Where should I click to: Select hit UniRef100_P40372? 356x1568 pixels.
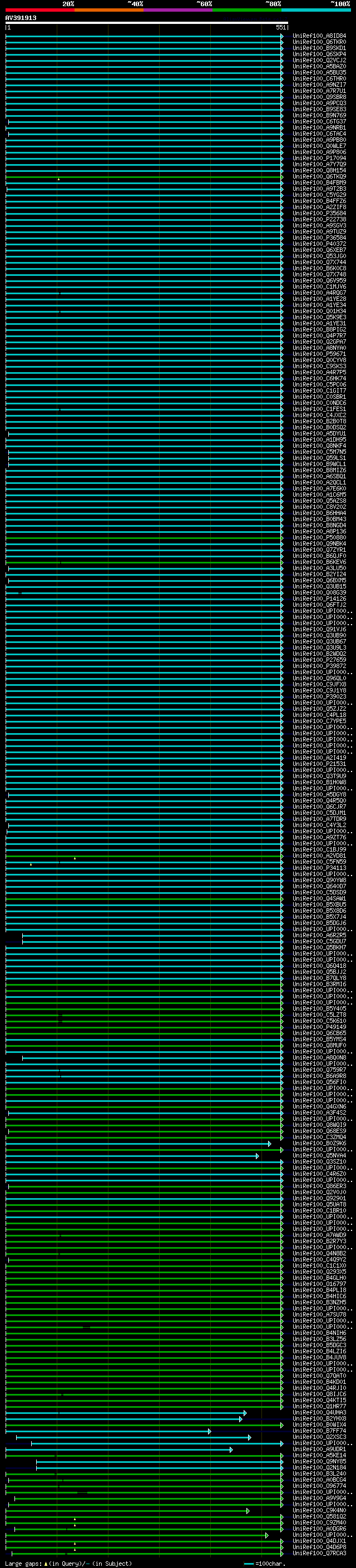tap(319, 244)
